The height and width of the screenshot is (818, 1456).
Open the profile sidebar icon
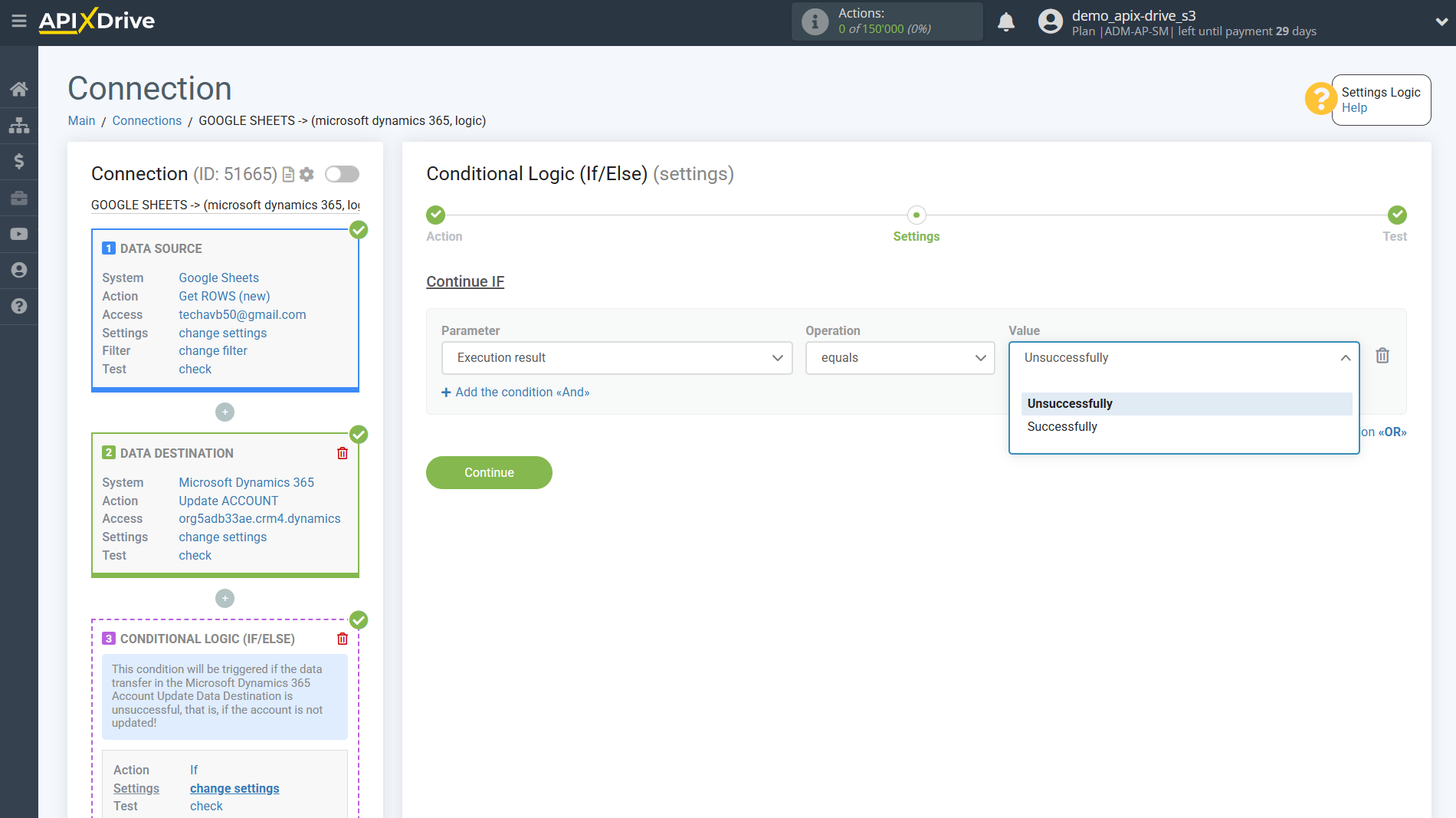(x=19, y=270)
